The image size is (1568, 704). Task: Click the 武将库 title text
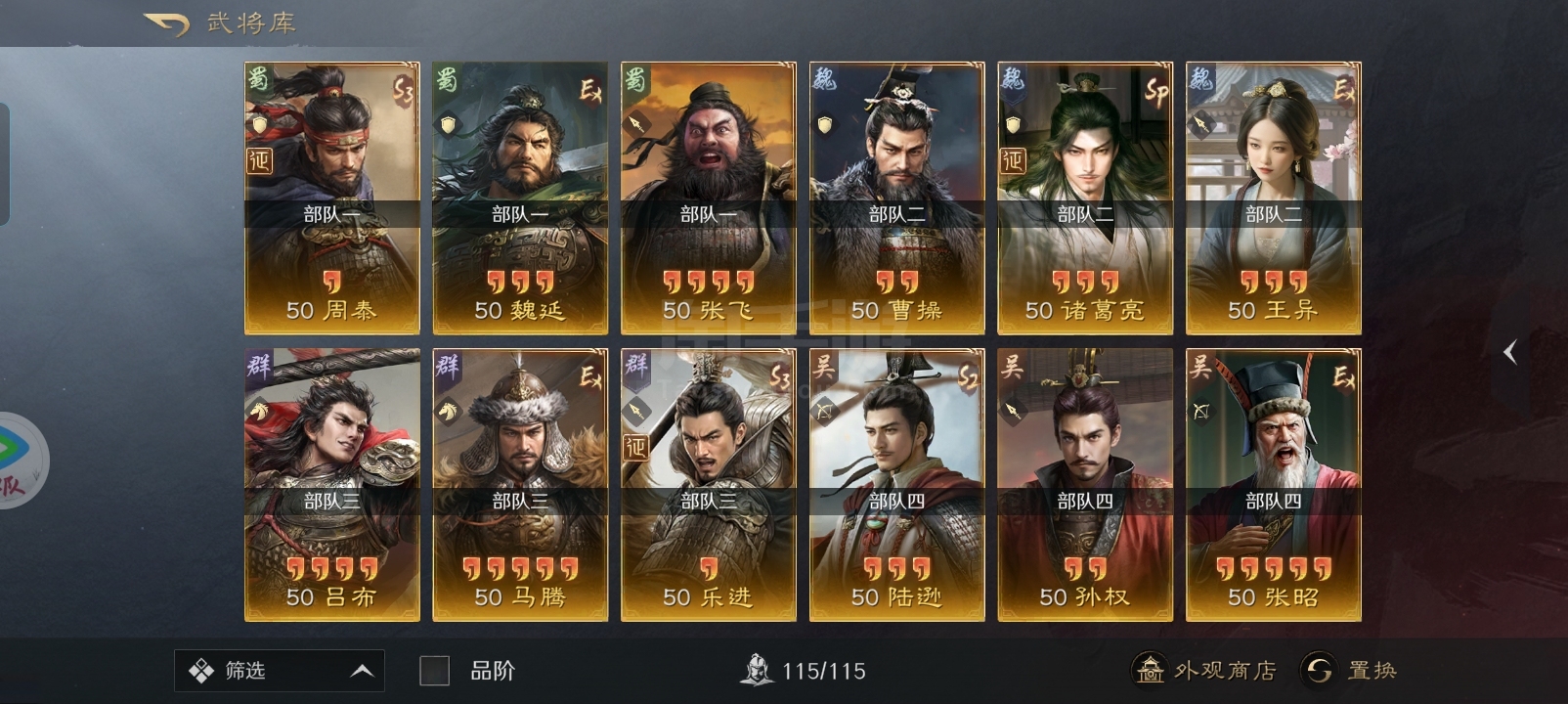[x=251, y=22]
